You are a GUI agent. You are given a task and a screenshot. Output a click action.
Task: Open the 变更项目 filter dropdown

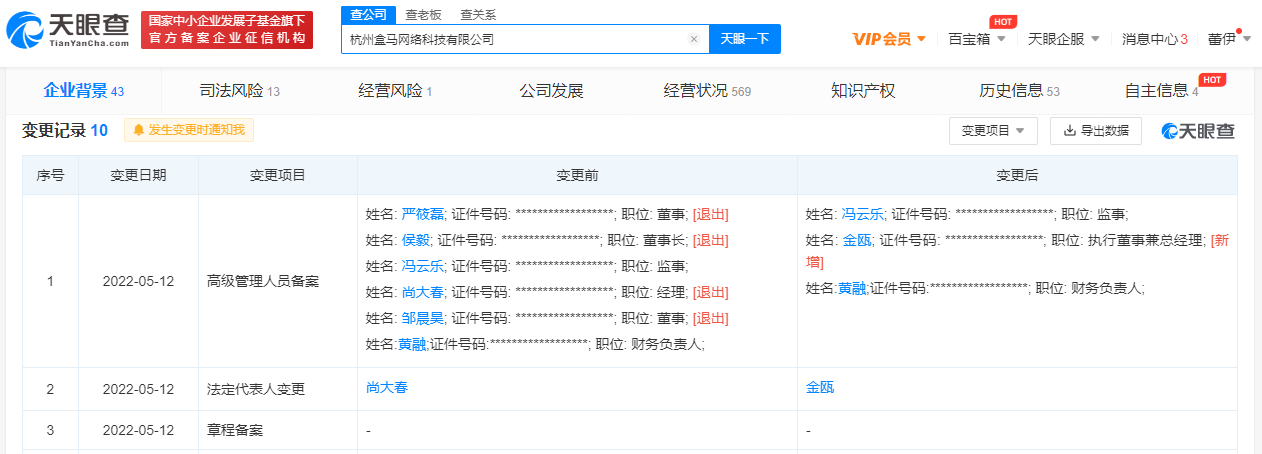coord(993,131)
